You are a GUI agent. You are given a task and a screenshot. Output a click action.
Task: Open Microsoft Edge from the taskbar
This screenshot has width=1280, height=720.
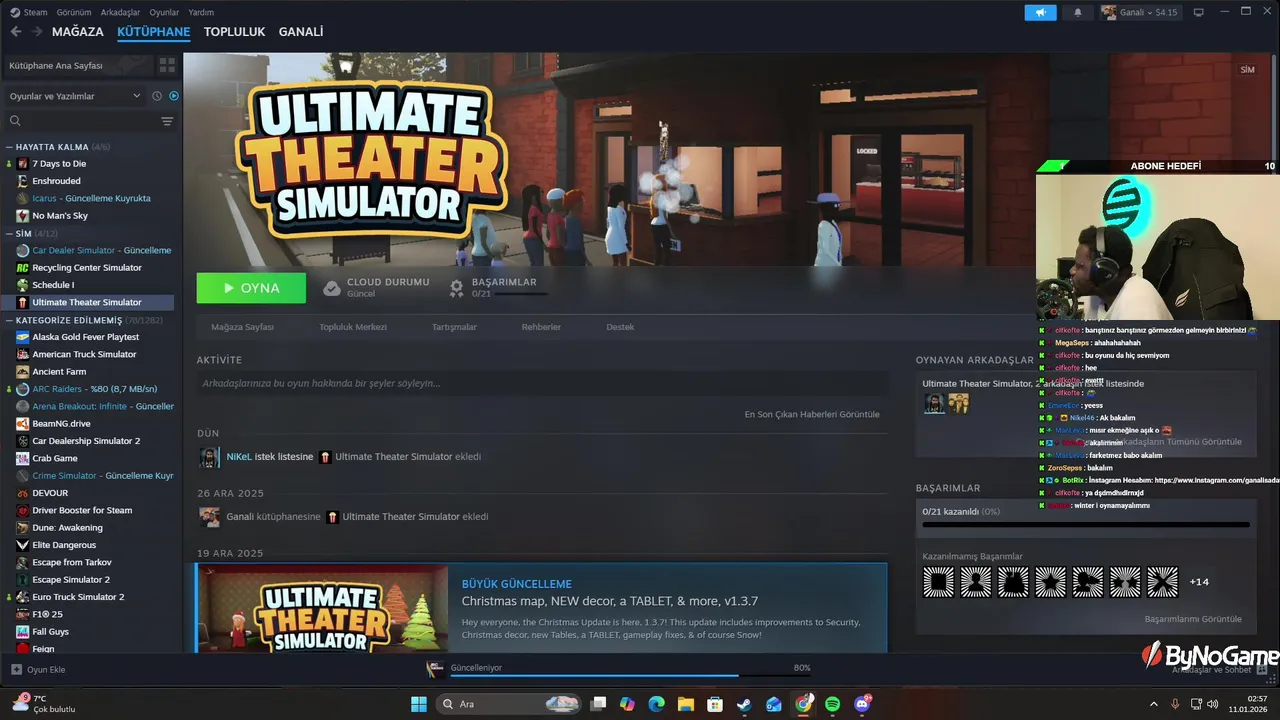point(656,704)
